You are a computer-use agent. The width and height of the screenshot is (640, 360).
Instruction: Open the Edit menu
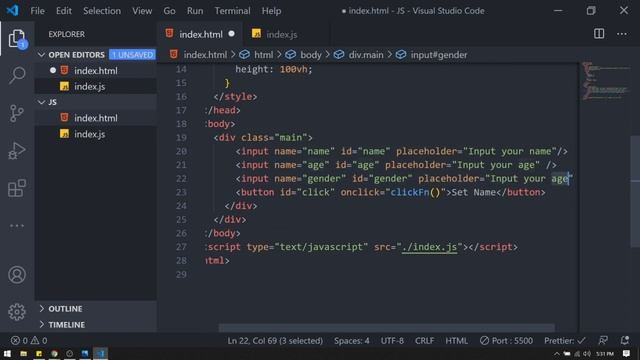pyautogui.click(x=64, y=11)
